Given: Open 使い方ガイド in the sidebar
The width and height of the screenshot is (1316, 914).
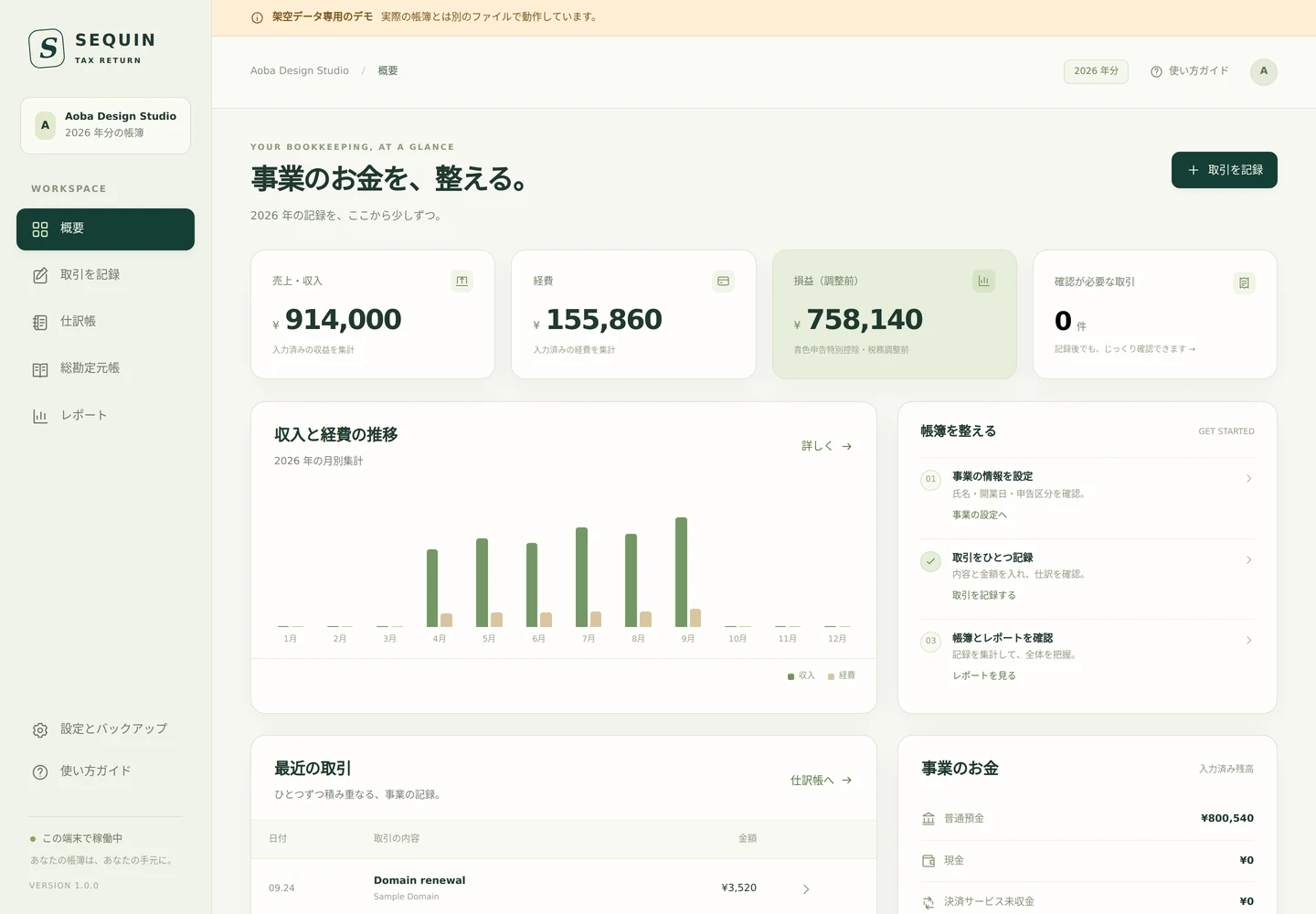Looking at the screenshot, I should pyautogui.click(x=105, y=771).
